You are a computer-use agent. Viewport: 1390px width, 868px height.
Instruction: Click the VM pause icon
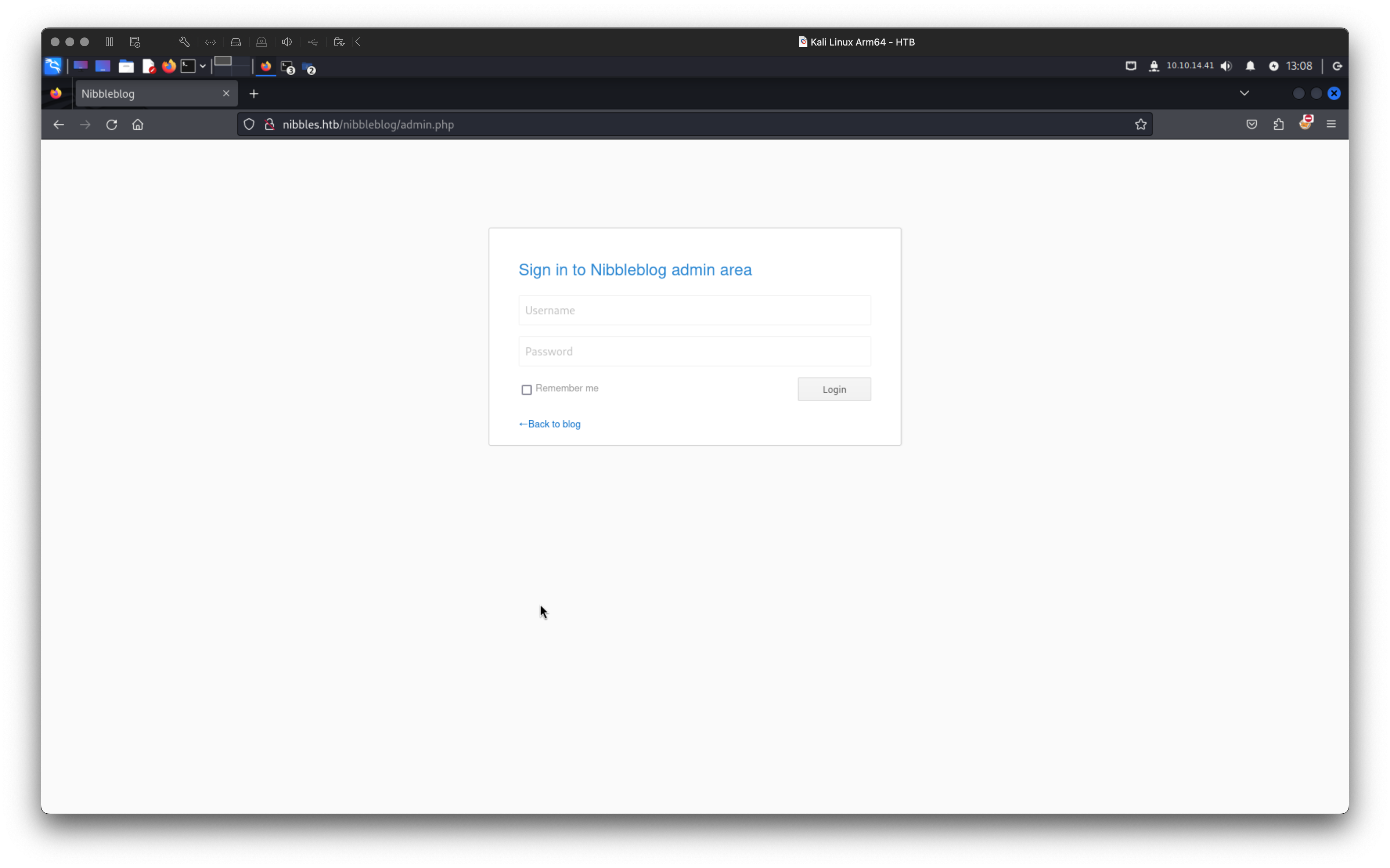(x=110, y=42)
